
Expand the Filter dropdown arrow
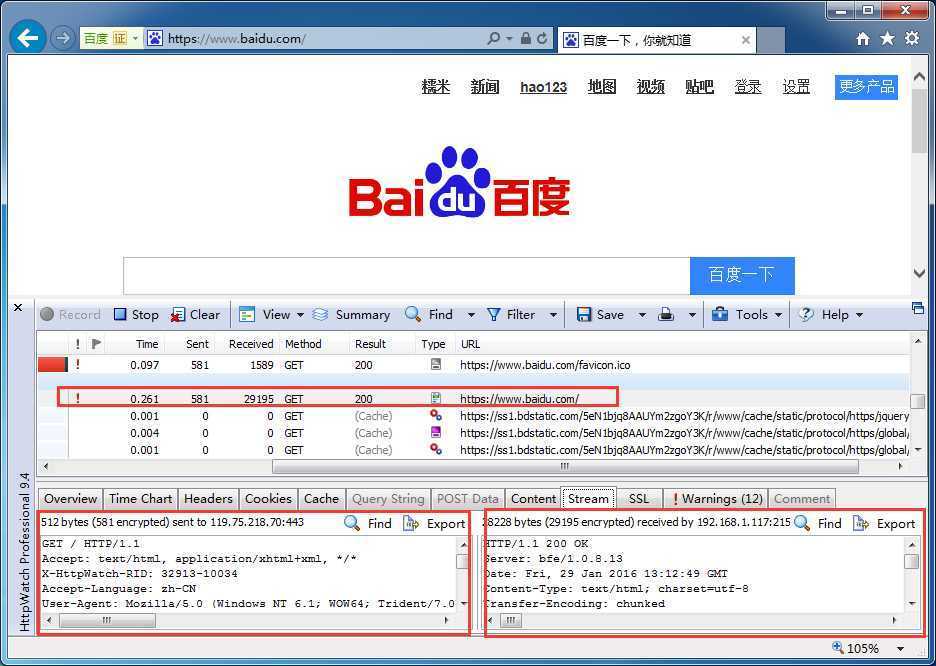pos(553,315)
